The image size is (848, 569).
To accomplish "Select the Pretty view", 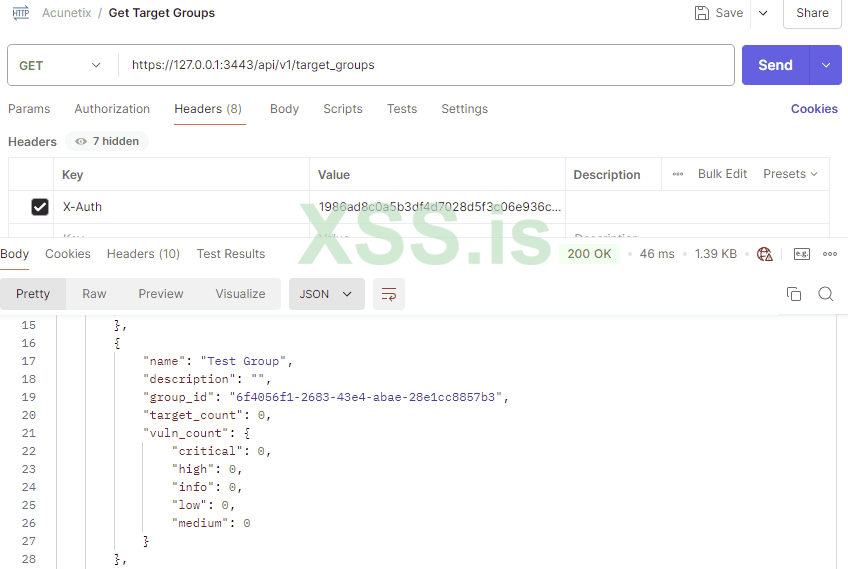I will (33, 294).
